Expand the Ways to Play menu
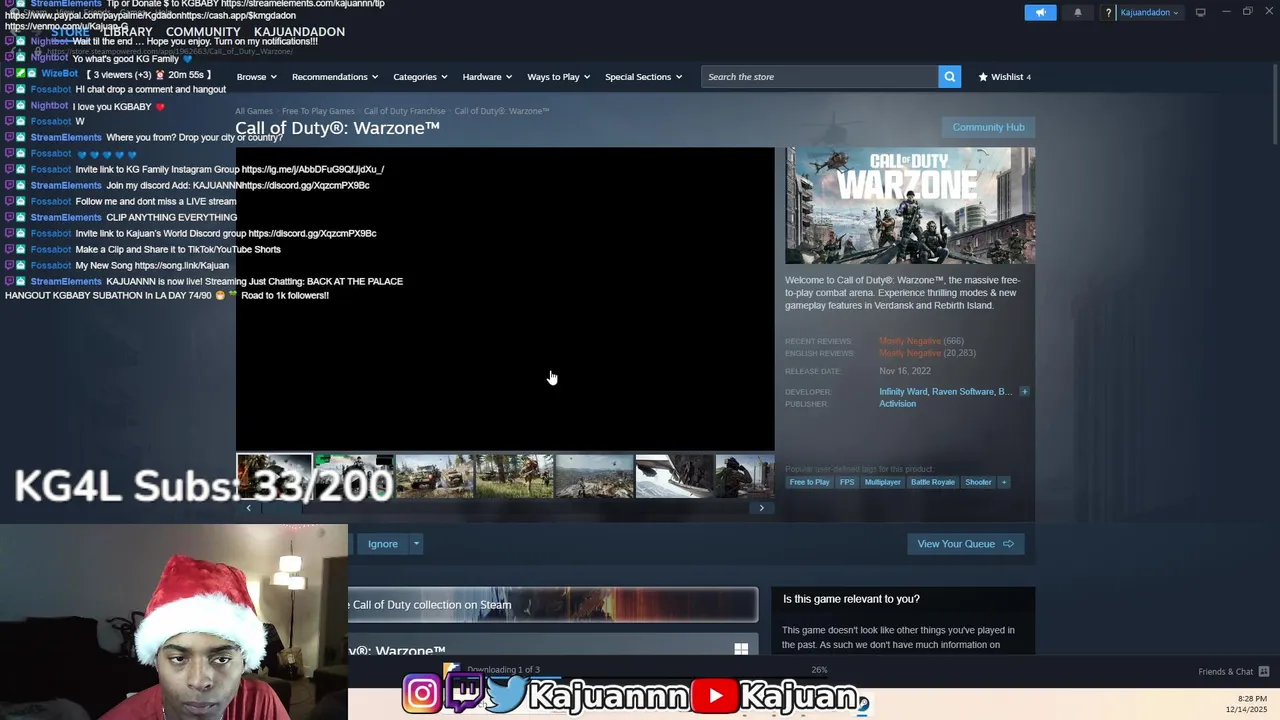1280x720 pixels. point(558,77)
